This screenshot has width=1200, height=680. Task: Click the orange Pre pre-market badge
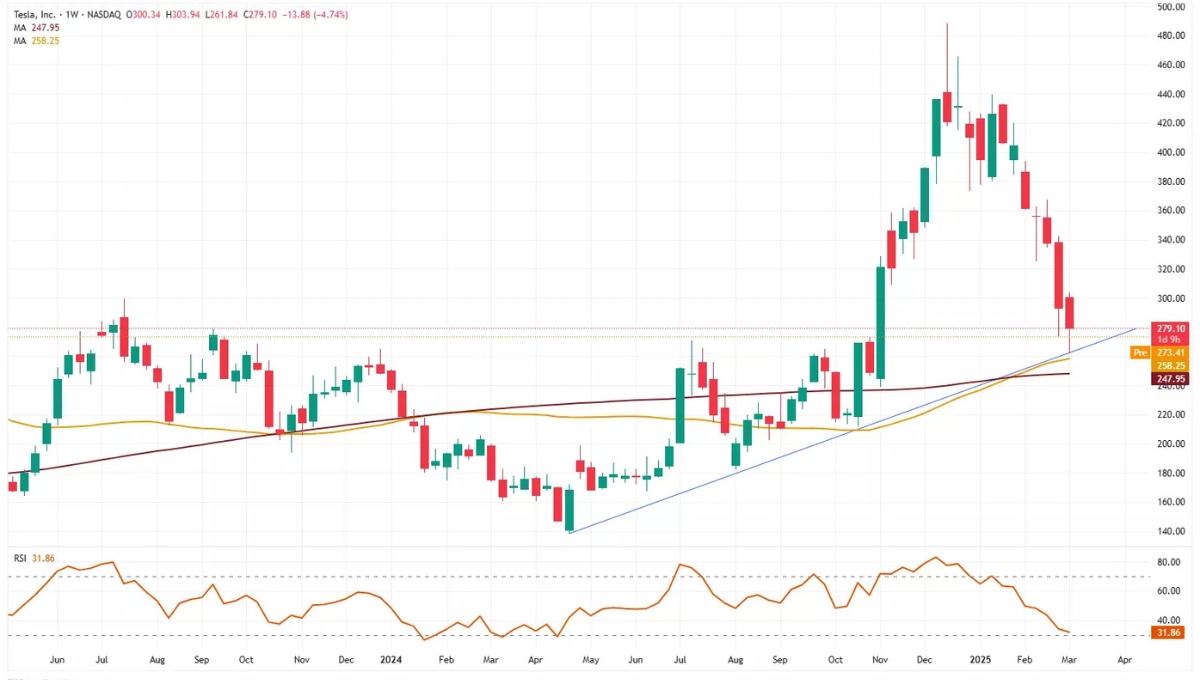pos(1139,353)
